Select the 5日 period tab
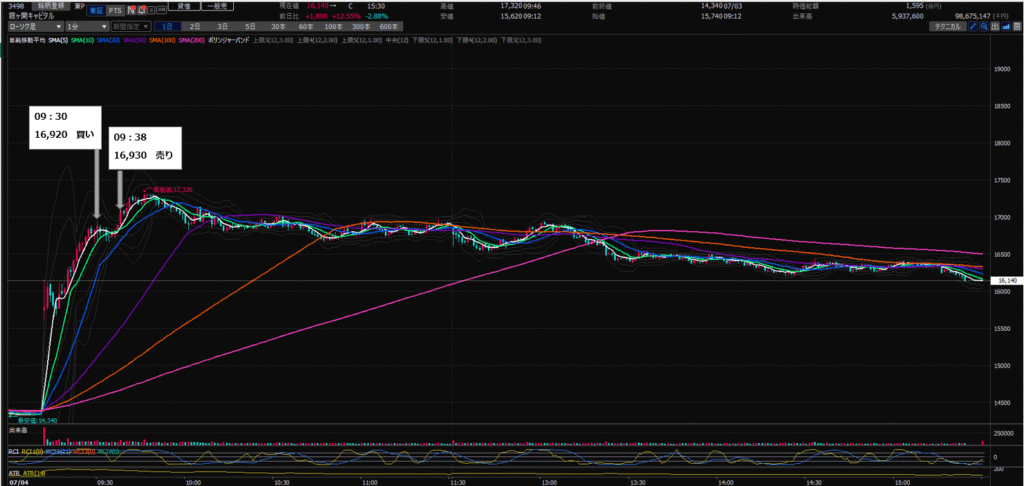1024x486 pixels. (250, 27)
